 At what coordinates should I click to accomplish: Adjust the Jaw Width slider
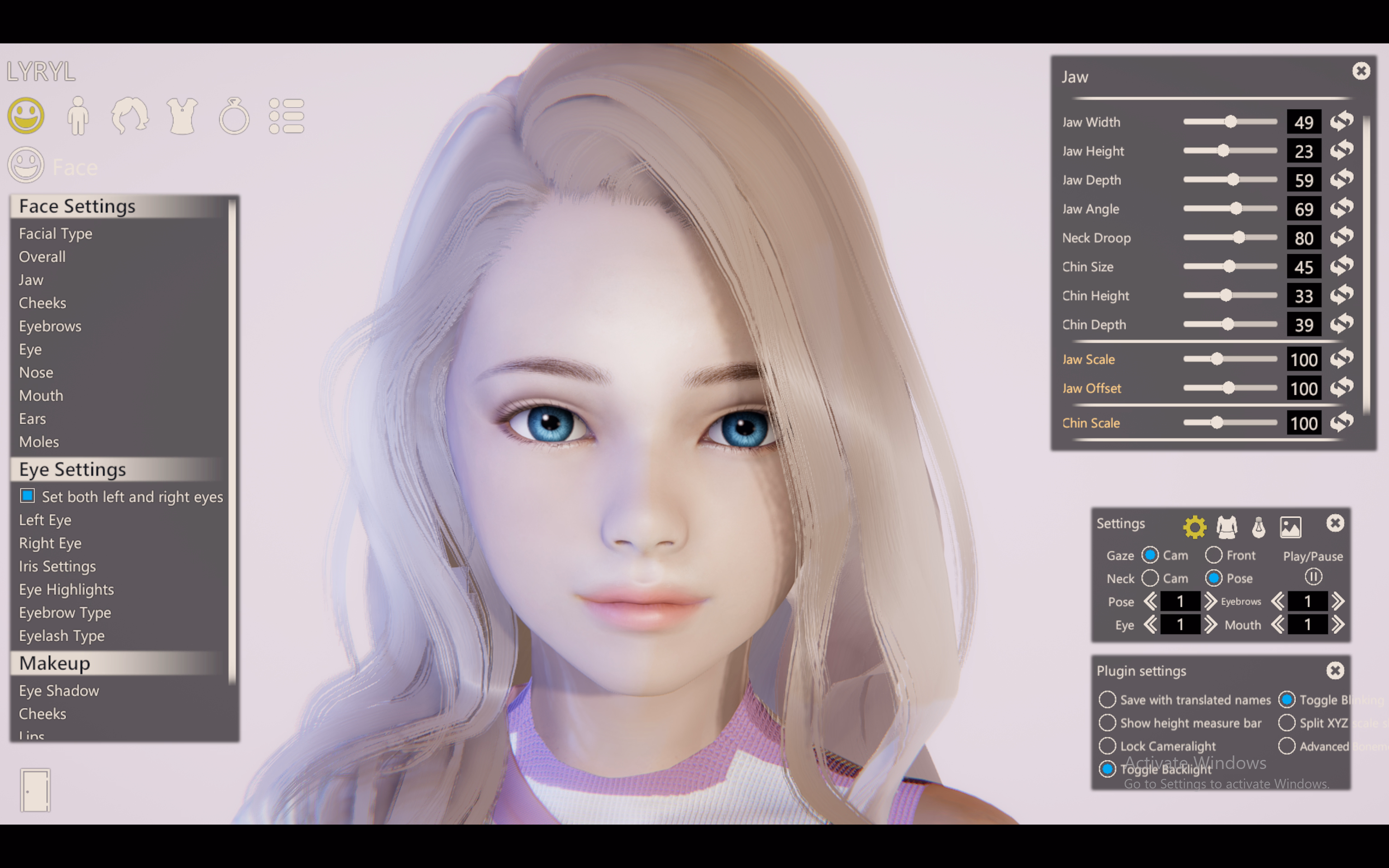1230,122
